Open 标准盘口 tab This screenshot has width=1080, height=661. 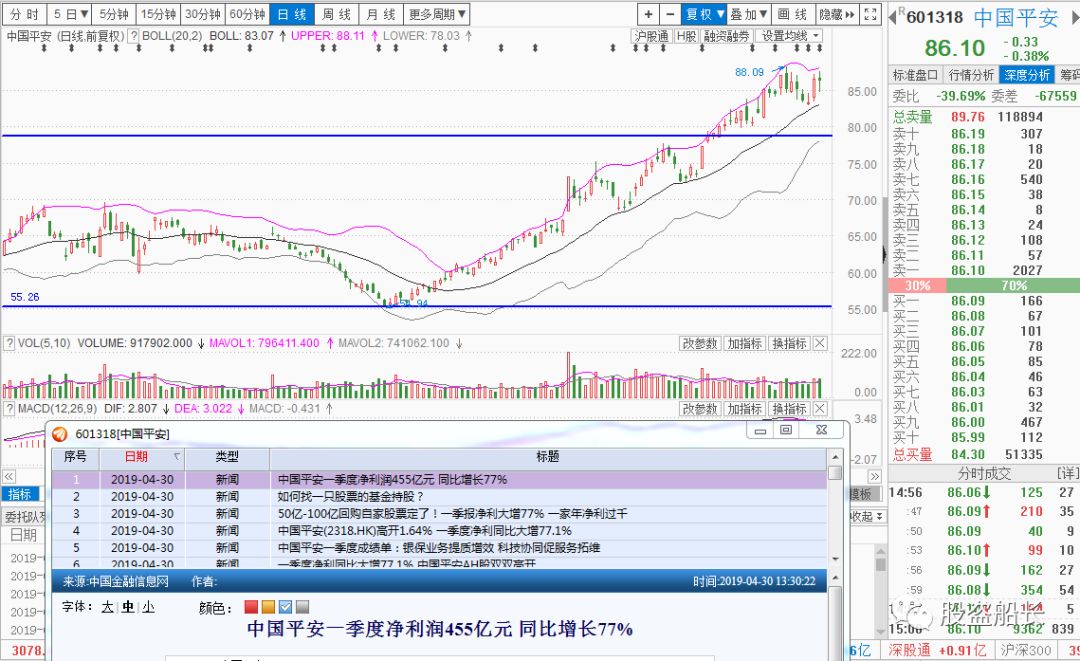[x=915, y=75]
